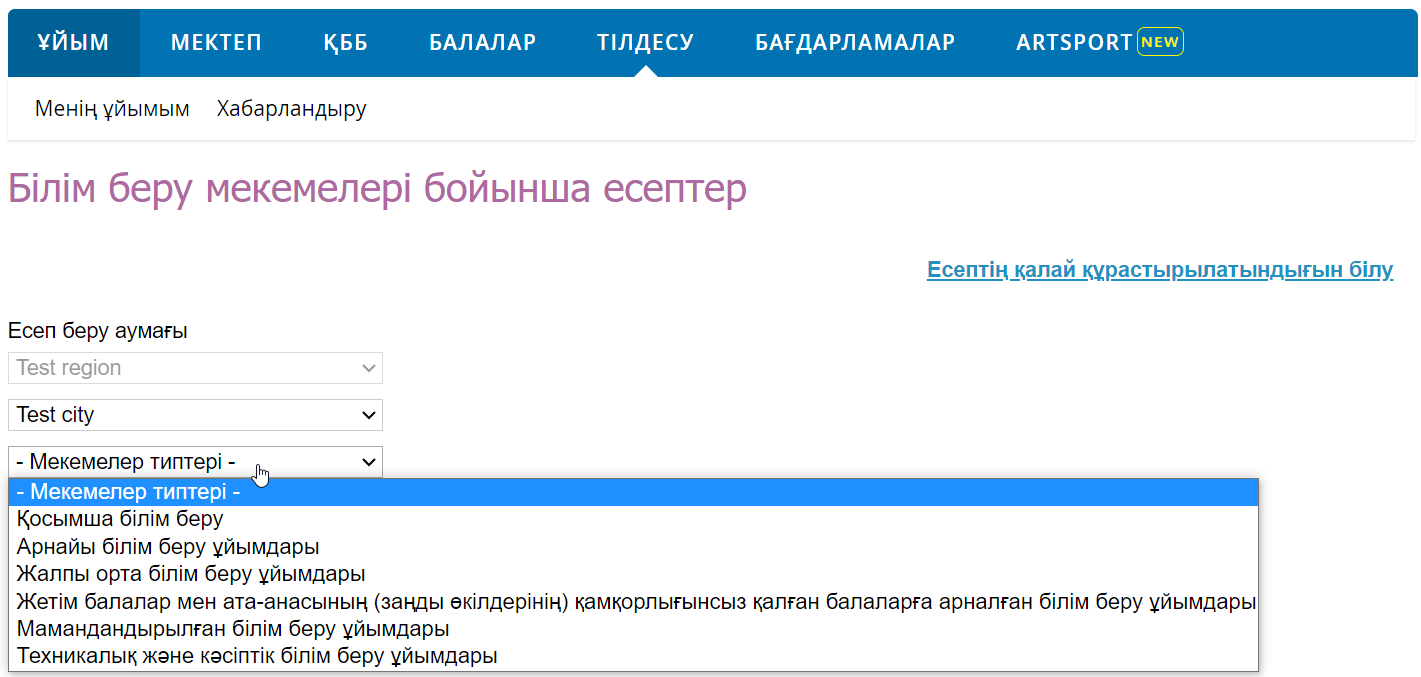Switch to the МЕКТЕП tab

point(216,43)
